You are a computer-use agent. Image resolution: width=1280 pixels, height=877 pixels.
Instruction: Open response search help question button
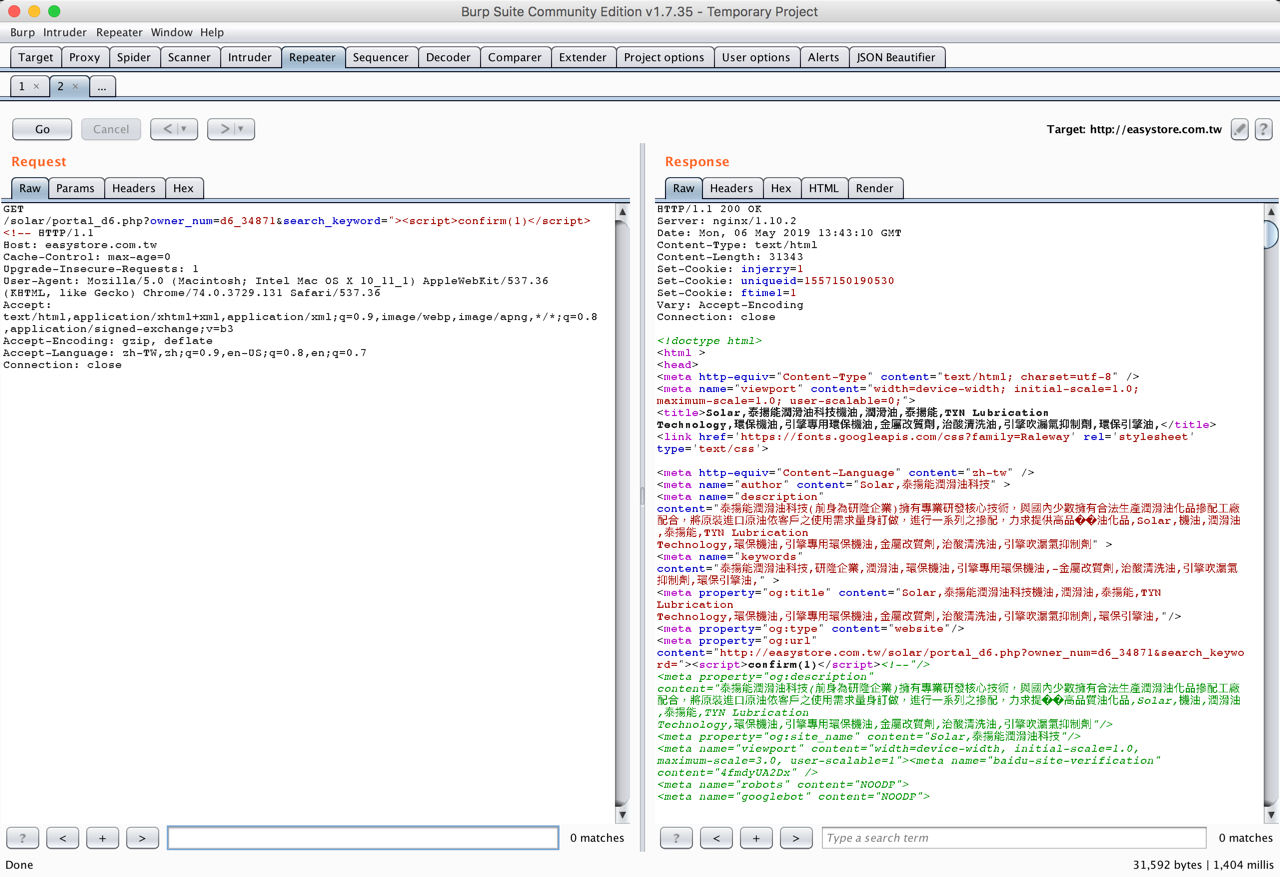[x=676, y=838]
